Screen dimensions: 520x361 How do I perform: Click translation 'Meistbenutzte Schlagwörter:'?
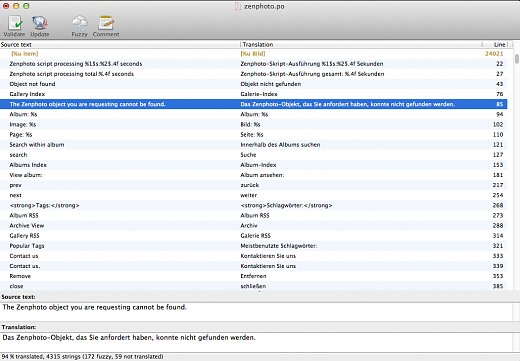coord(279,246)
